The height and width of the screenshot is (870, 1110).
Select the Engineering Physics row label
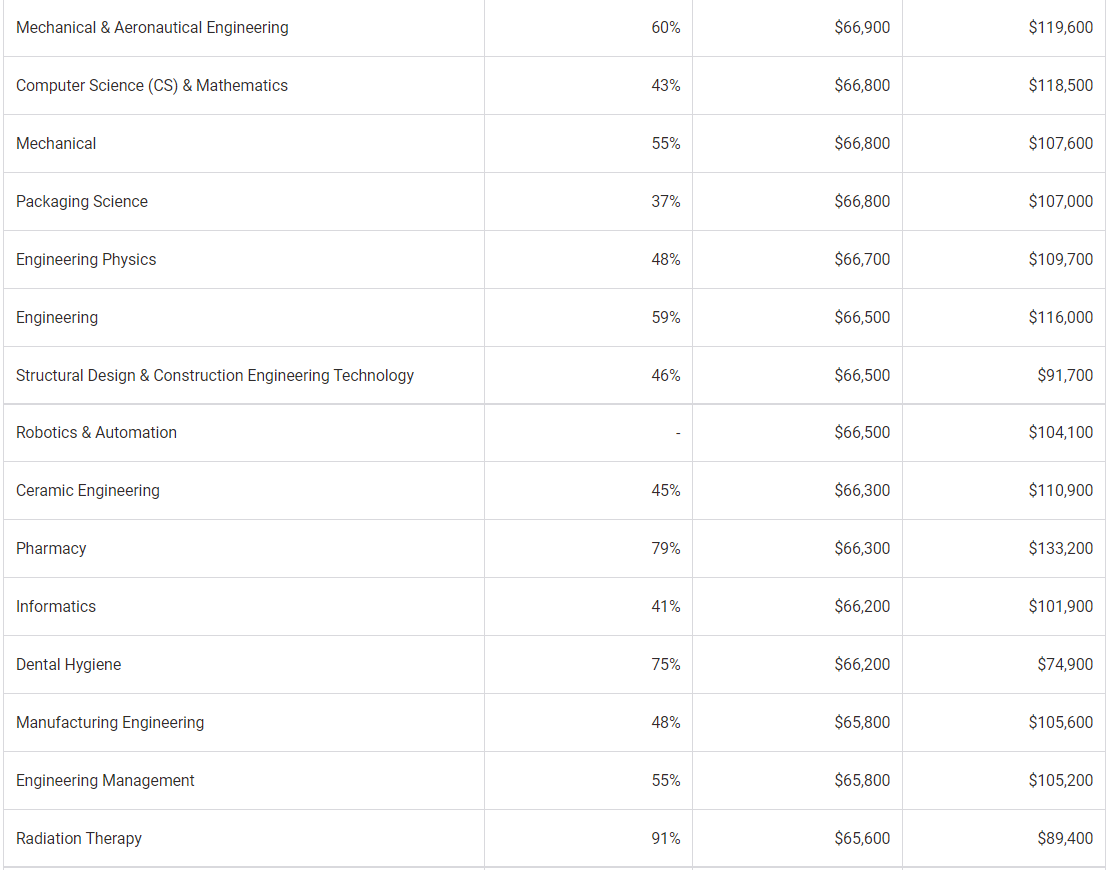(86, 260)
